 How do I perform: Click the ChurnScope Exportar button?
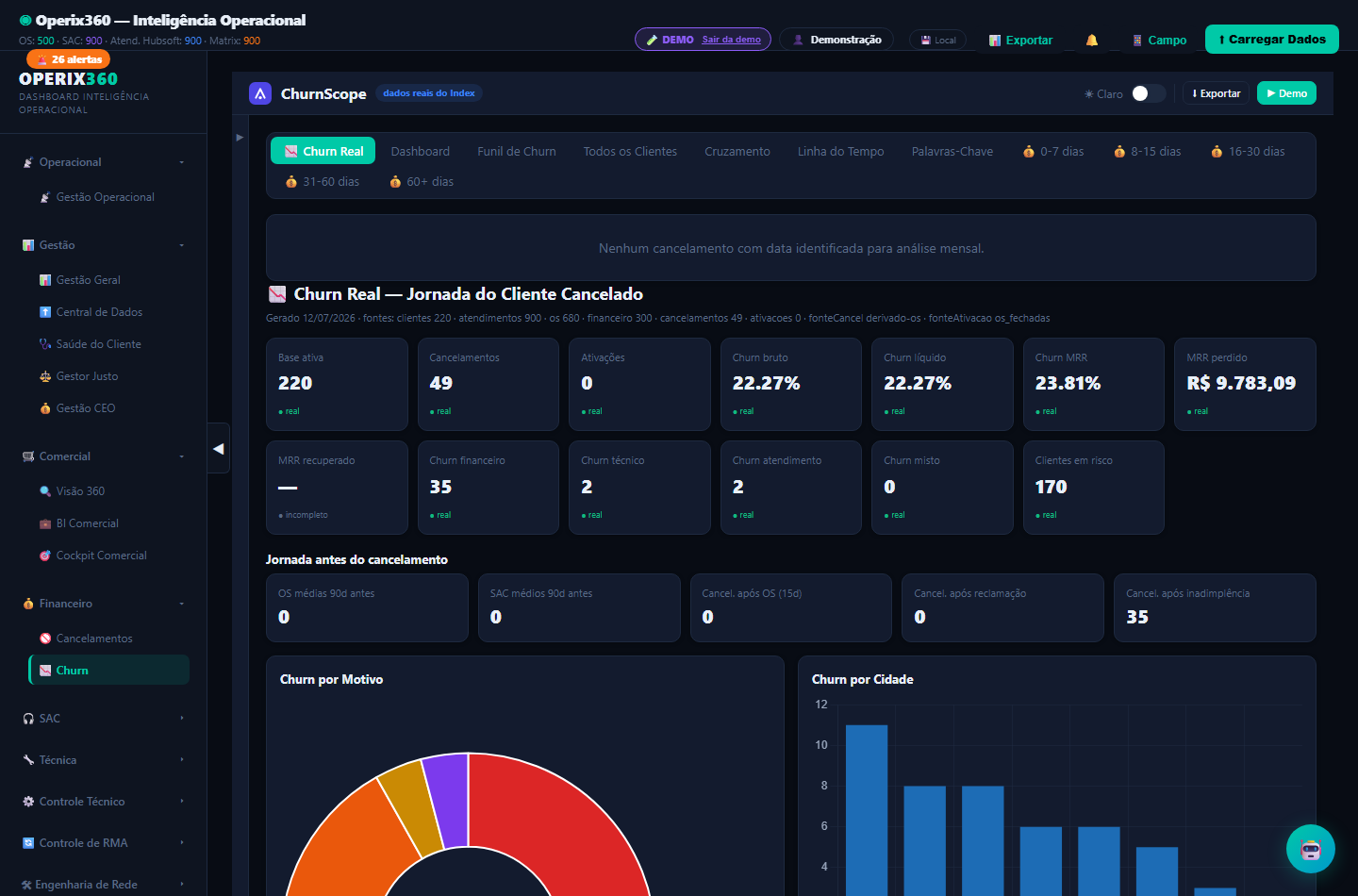[x=1216, y=93]
